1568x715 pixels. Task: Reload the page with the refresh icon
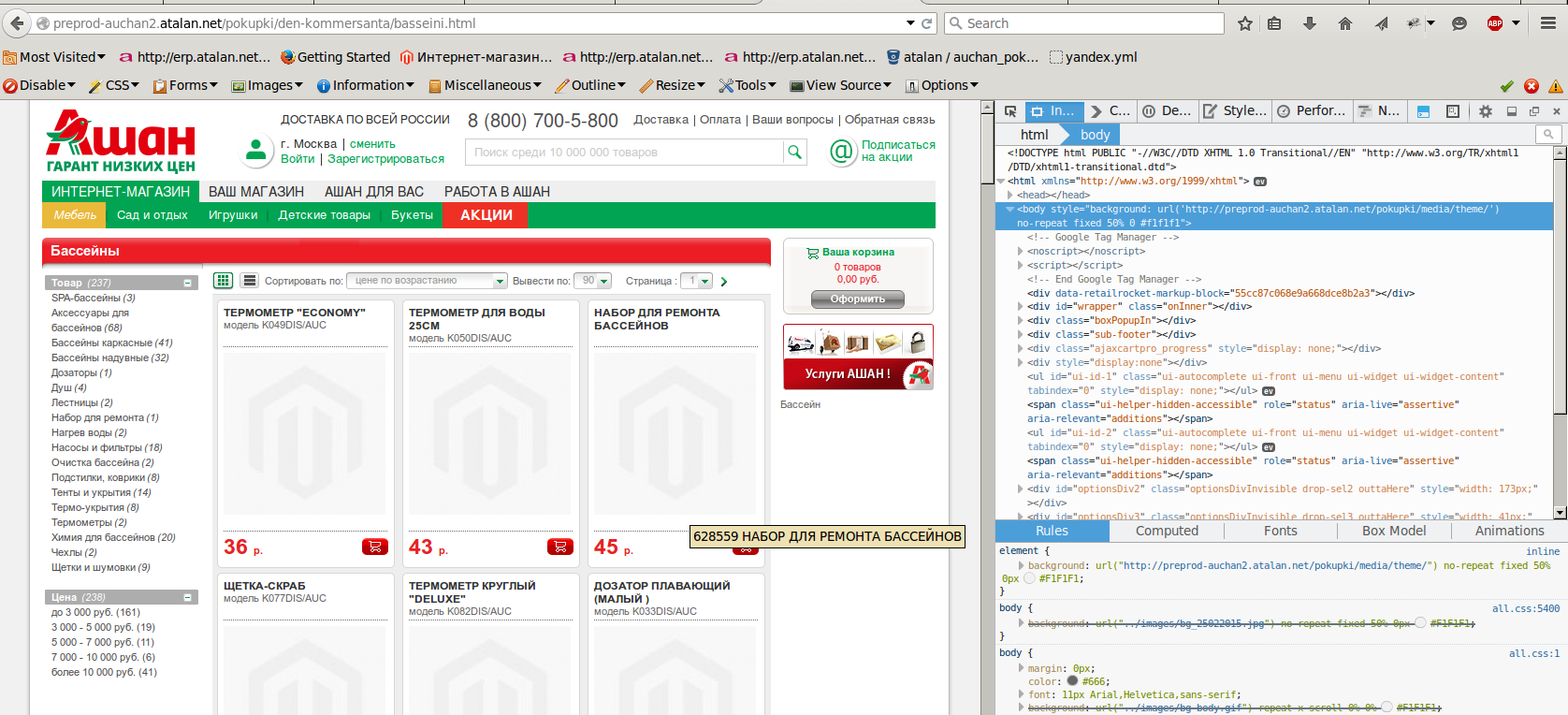coord(927,23)
